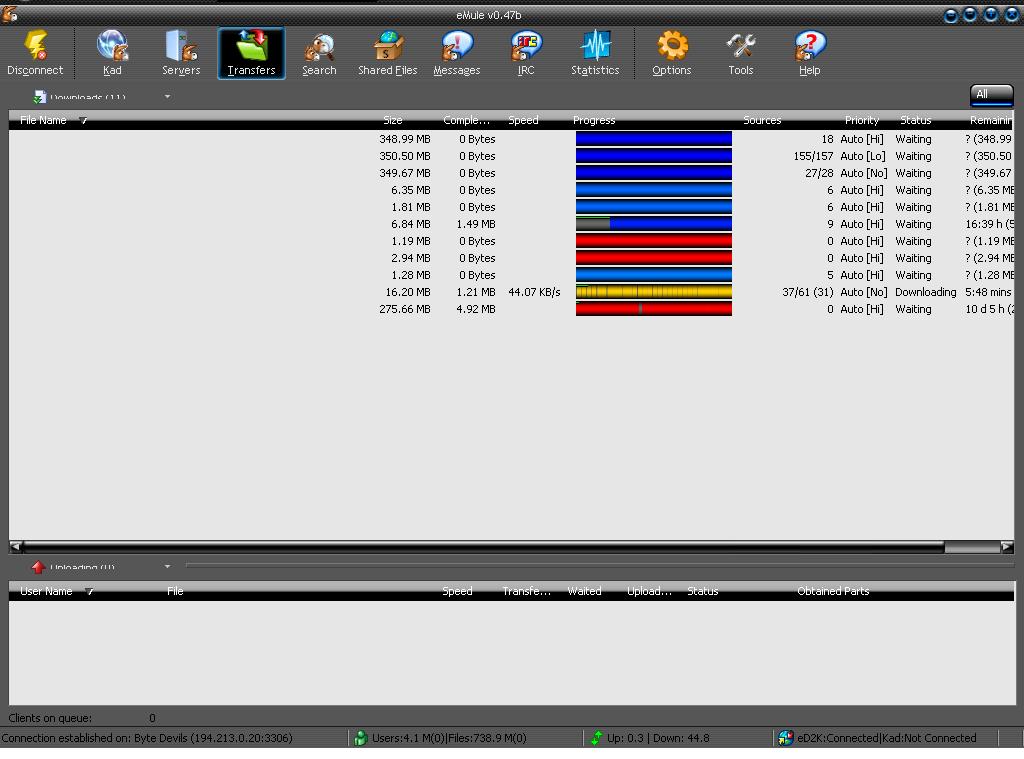Sort by Status column header in downloads
The width and height of the screenshot is (1024, 759).
916,120
